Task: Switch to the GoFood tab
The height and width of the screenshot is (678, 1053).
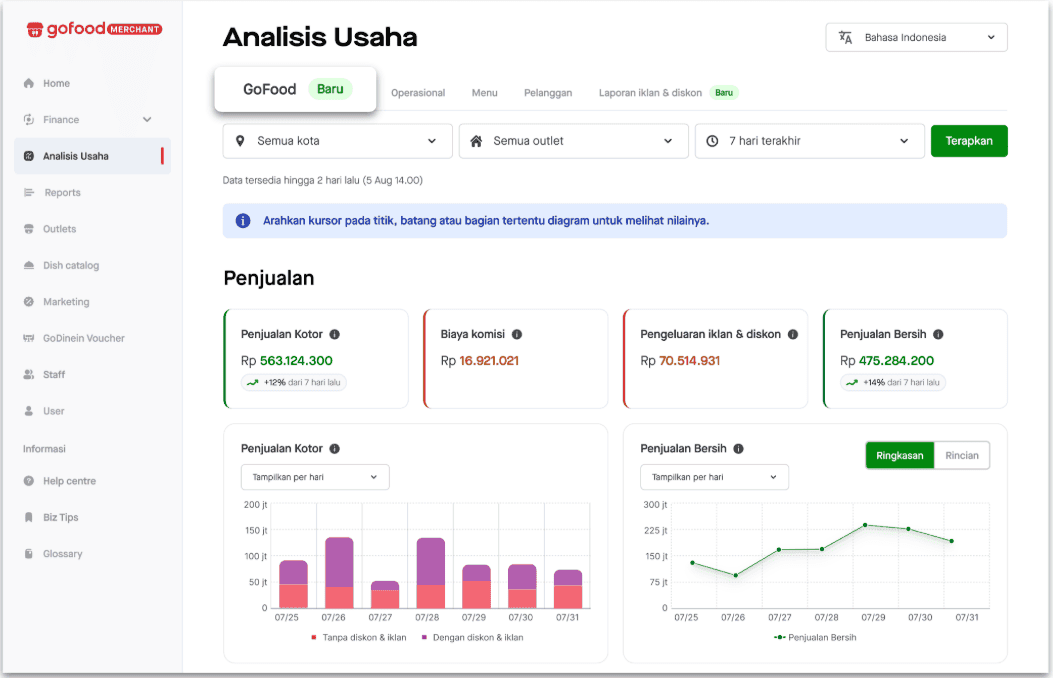Action: (x=295, y=89)
